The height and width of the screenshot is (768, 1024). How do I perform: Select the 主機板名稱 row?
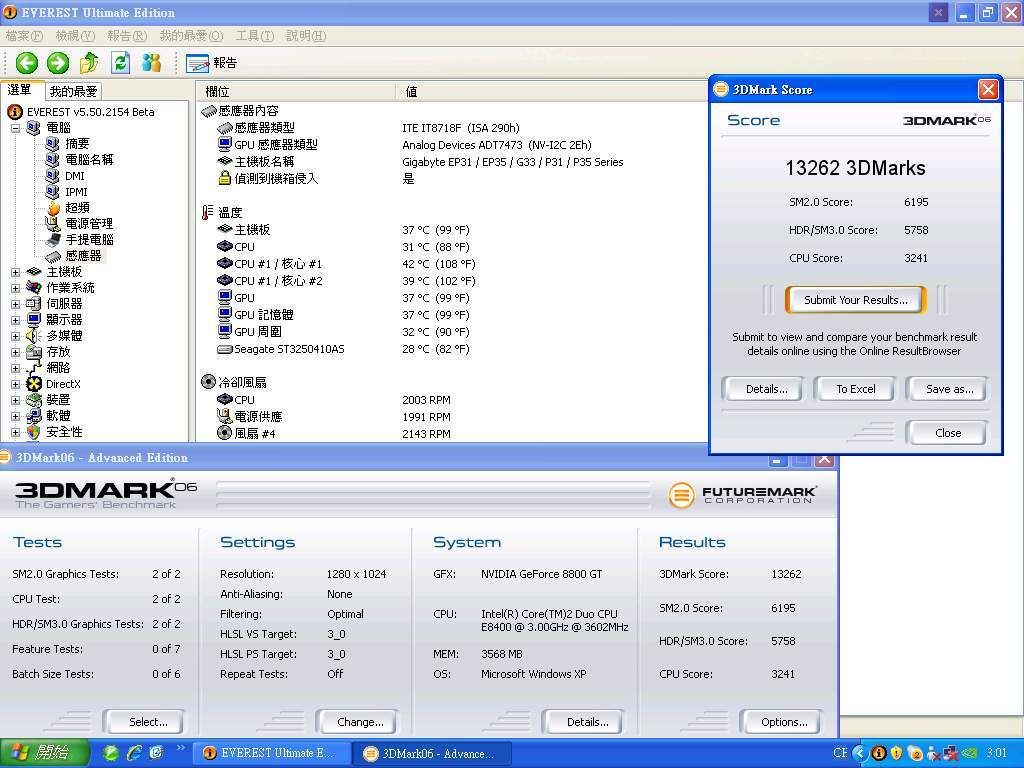[x=420, y=162]
